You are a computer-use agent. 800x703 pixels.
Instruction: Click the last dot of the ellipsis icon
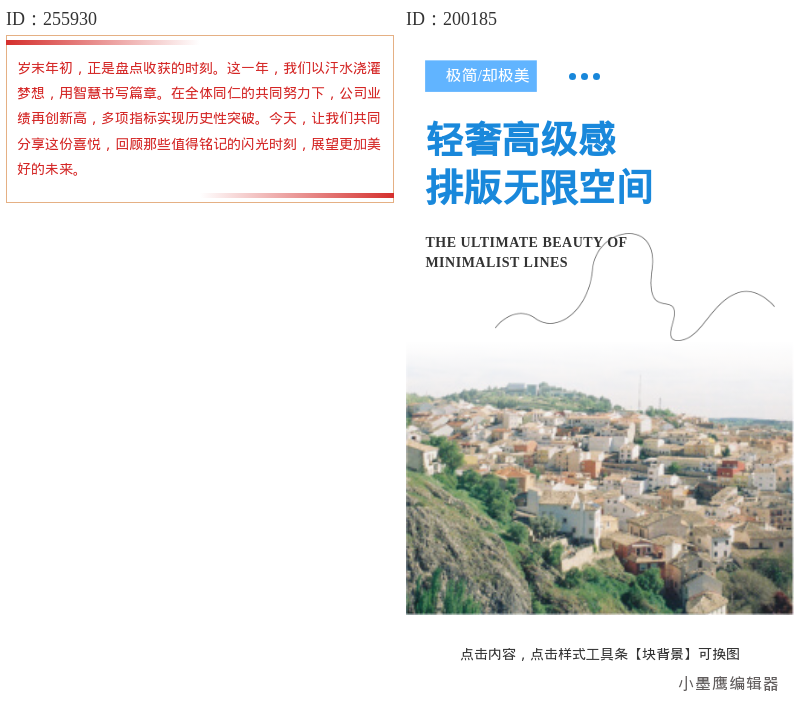coord(595,76)
